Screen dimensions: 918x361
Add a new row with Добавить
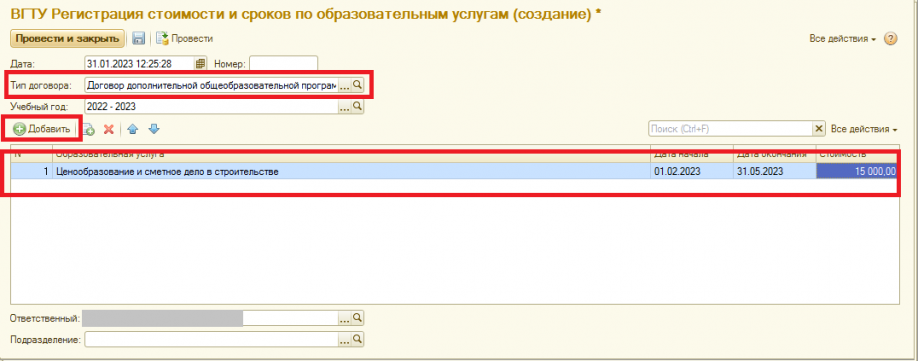pos(42,129)
